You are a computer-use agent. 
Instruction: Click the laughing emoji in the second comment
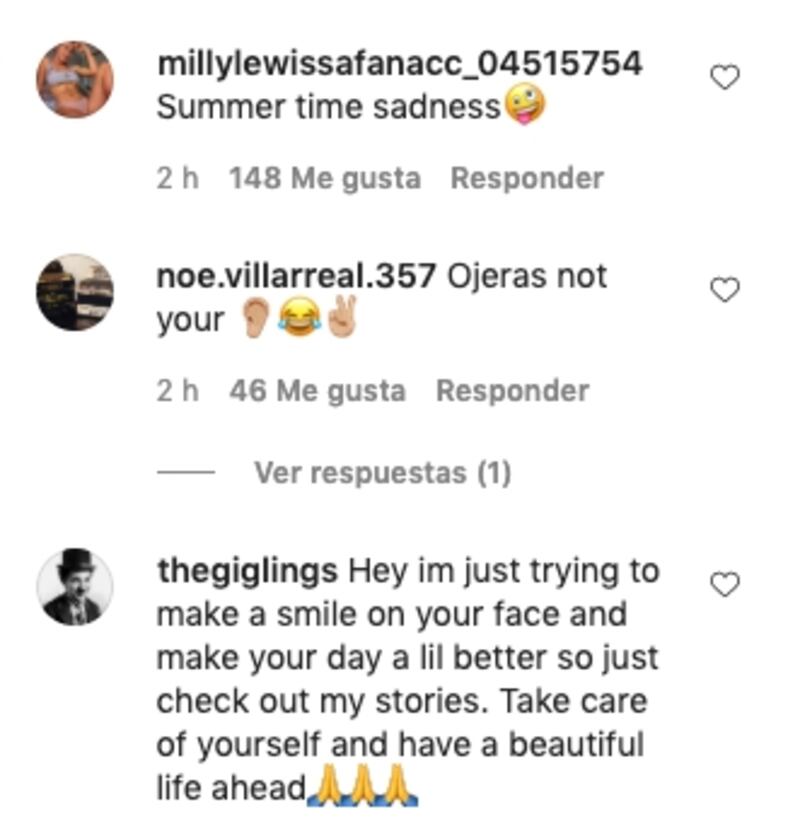pyautogui.click(x=296, y=322)
